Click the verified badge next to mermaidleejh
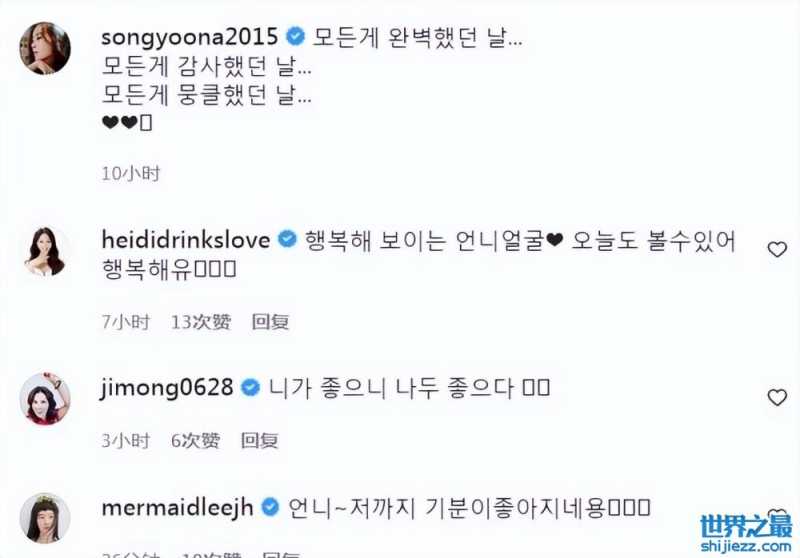Screen dimensions: 800x558 click(x=270, y=507)
